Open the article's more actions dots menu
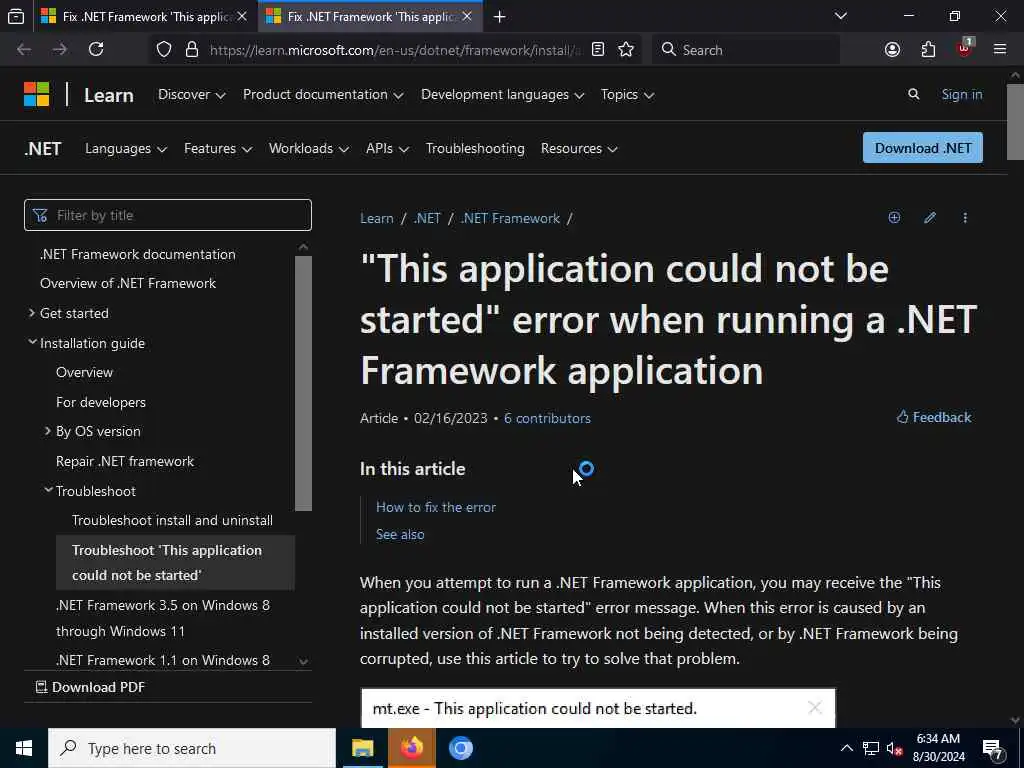Screen dimensions: 1024x768 point(965,217)
